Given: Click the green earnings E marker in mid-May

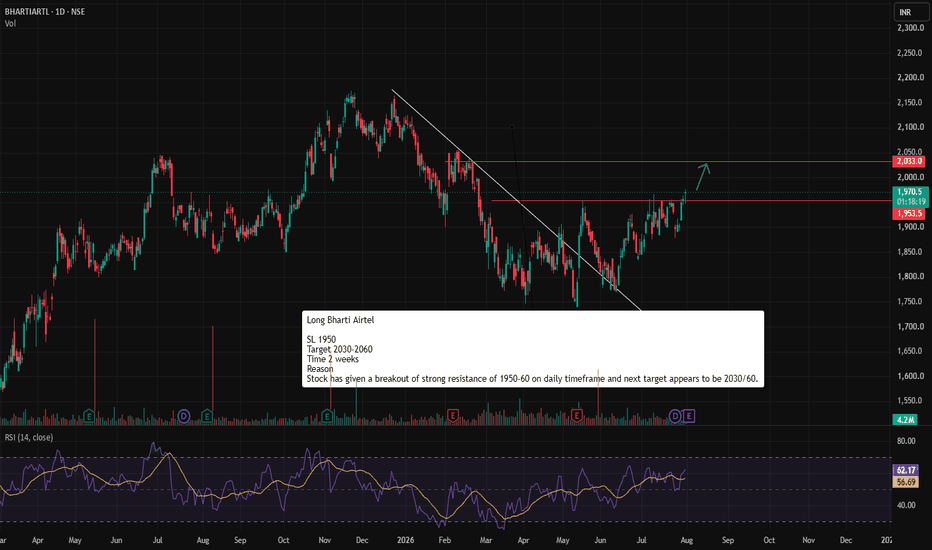Looking at the screenshot, I should click(89, 416).
